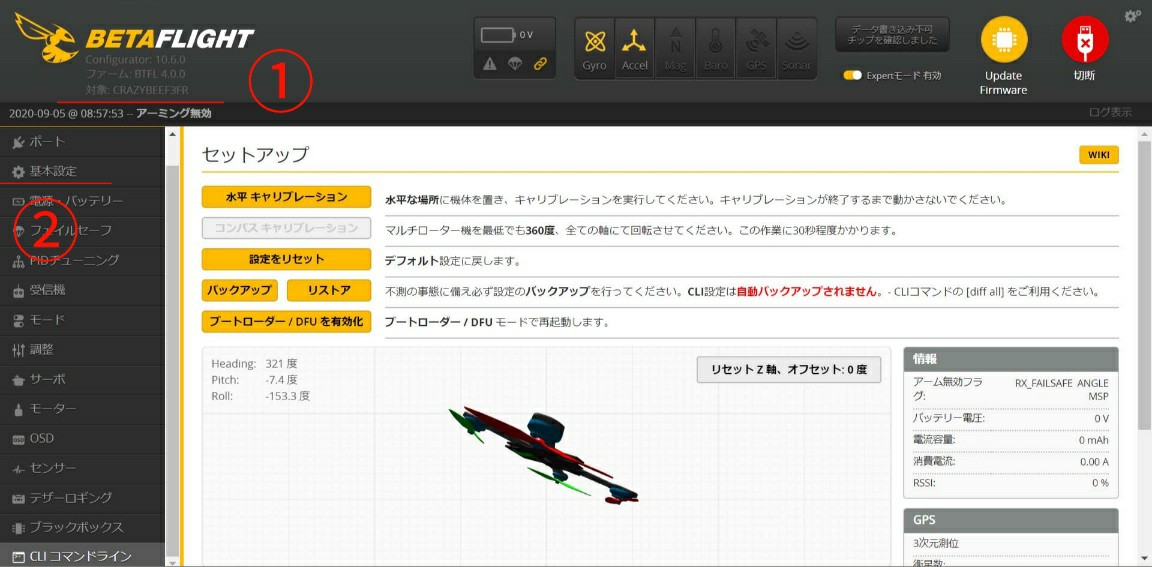Click the ブラックボックス sidebar icon
Screen dimensions: 1152x567
(18, 528)
